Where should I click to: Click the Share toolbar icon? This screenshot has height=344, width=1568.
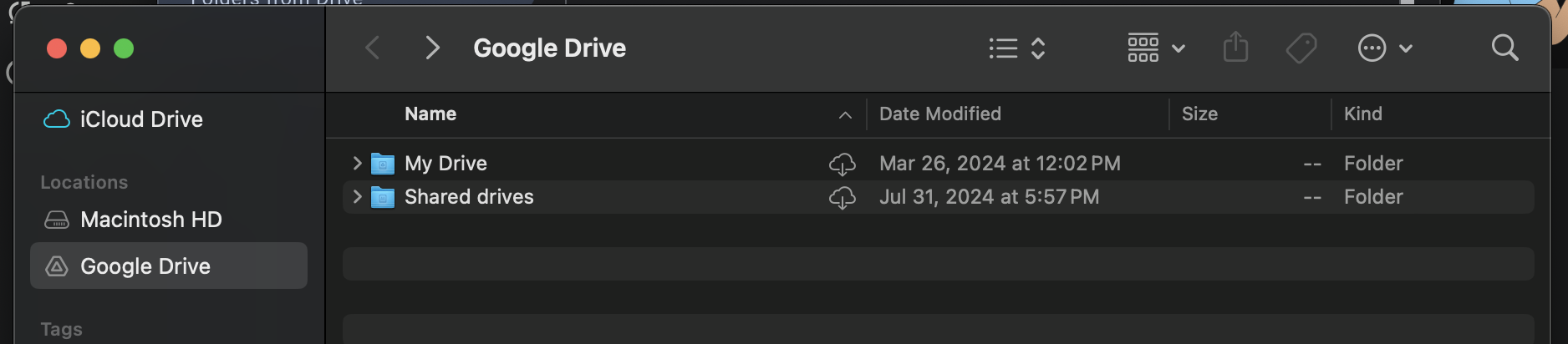click(x=1235, y=48)
